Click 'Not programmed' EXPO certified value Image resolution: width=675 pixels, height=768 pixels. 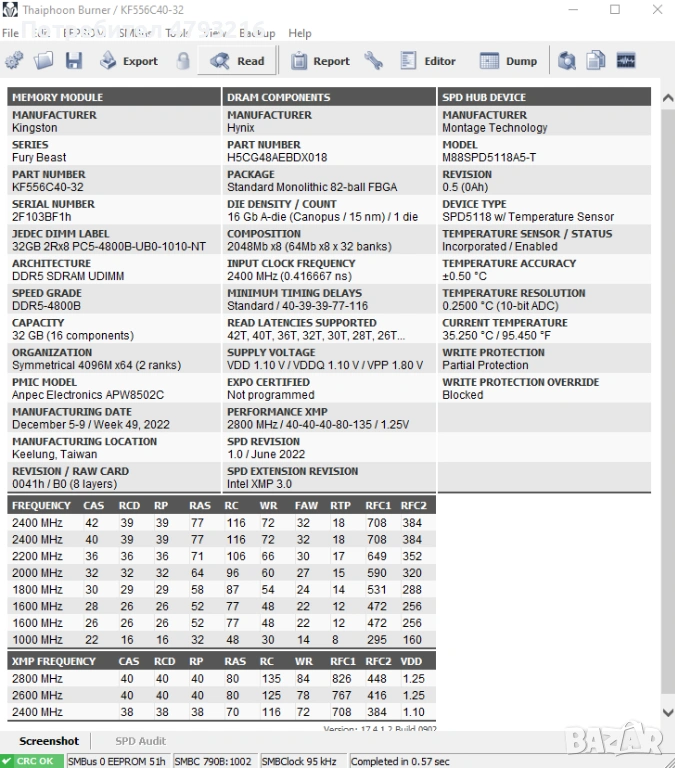[270, 395]
